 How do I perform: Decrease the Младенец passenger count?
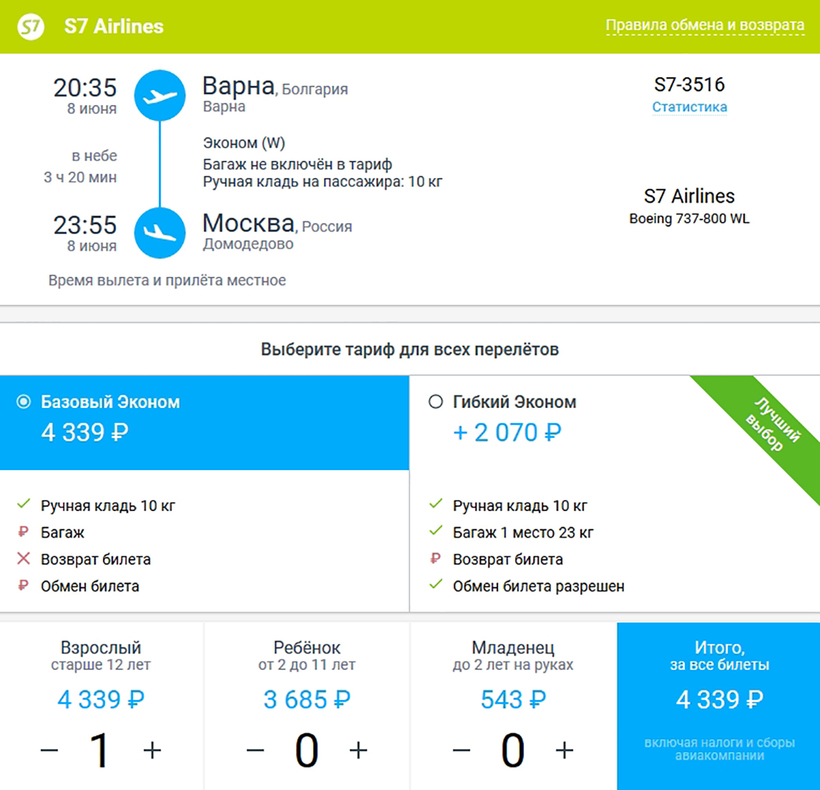(x=461, y=751)
